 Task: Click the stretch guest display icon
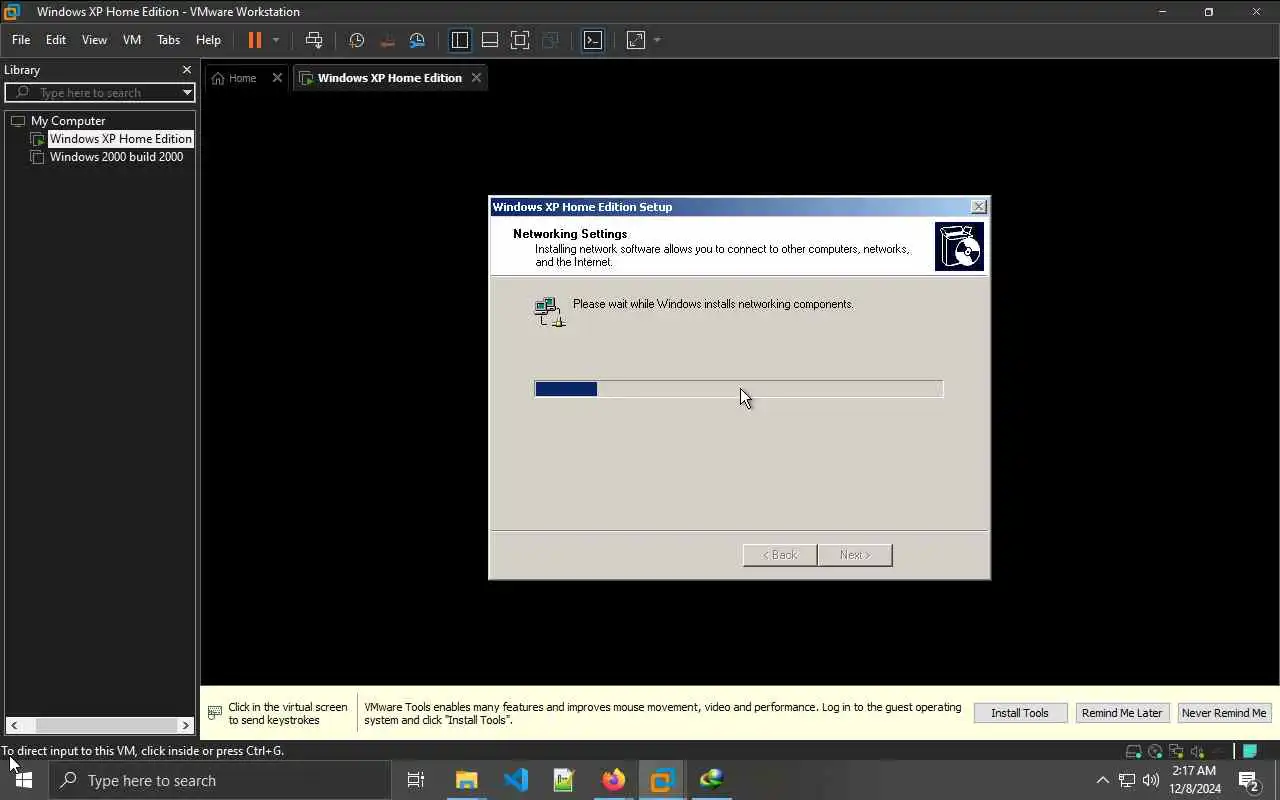pyautogui.click(x=636, y=40)
